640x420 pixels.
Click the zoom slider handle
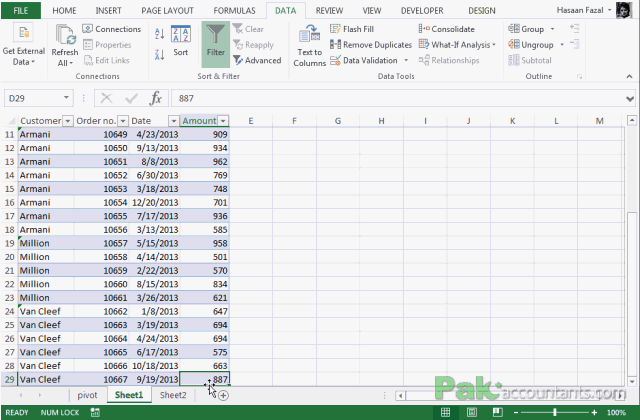coord(555,413)
